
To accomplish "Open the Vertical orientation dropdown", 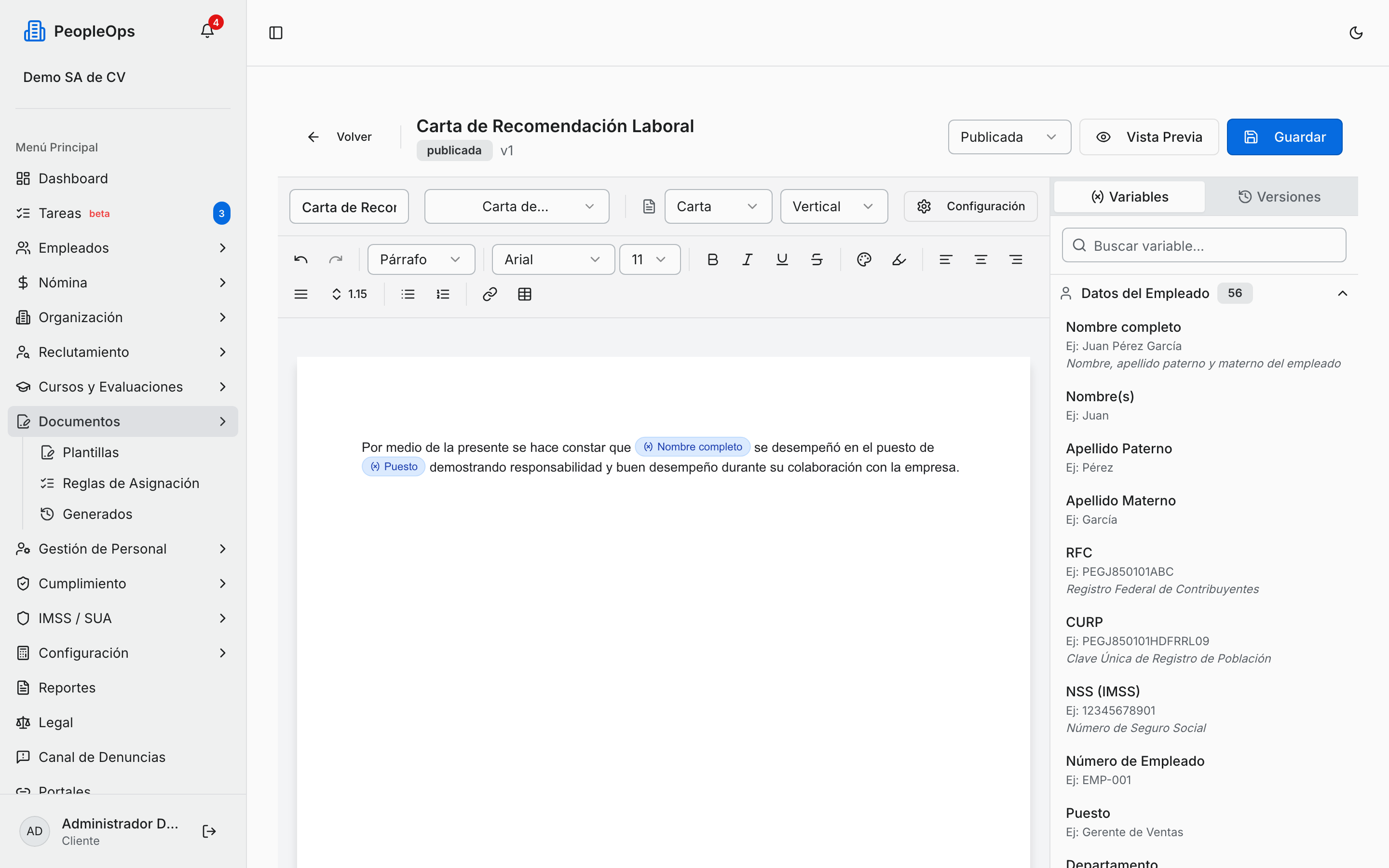I will click(834, 207).
